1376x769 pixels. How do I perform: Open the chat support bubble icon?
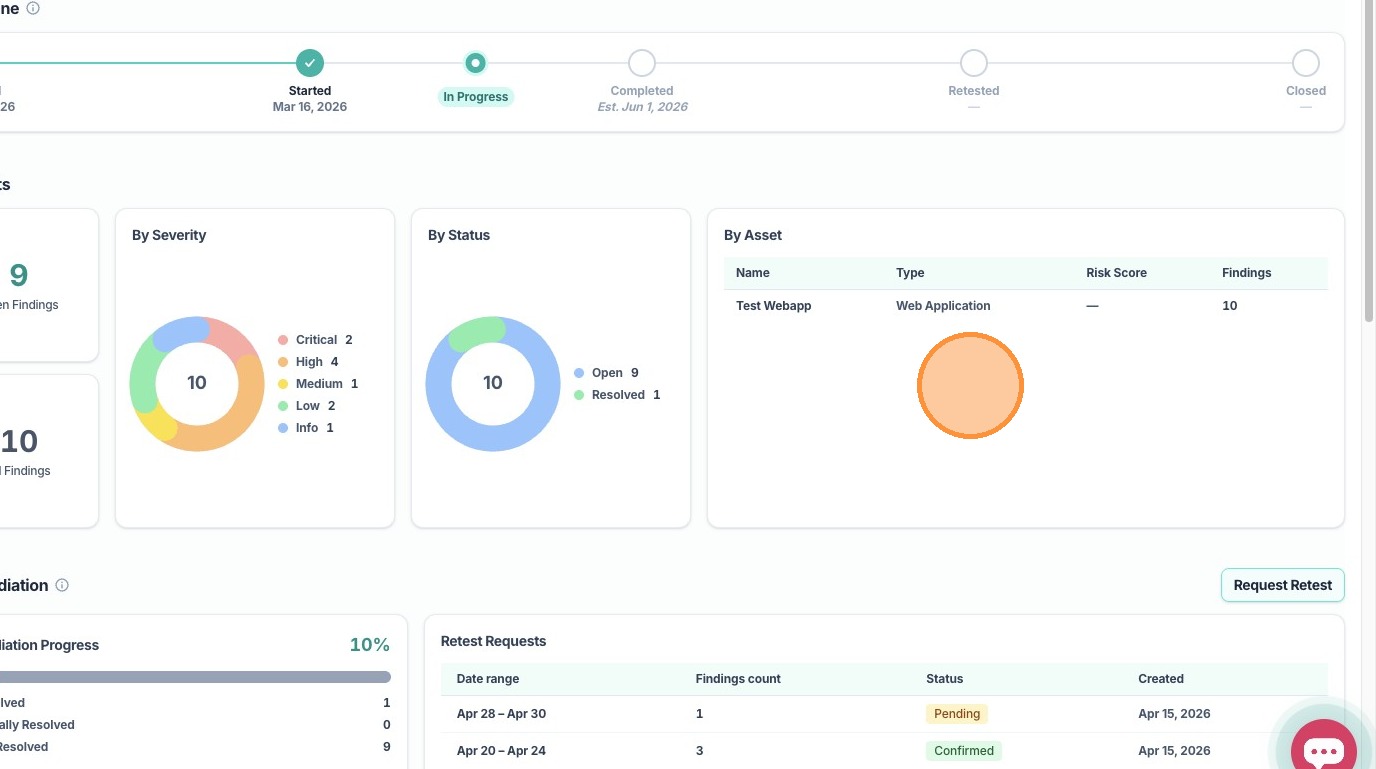click(1323, 749)
